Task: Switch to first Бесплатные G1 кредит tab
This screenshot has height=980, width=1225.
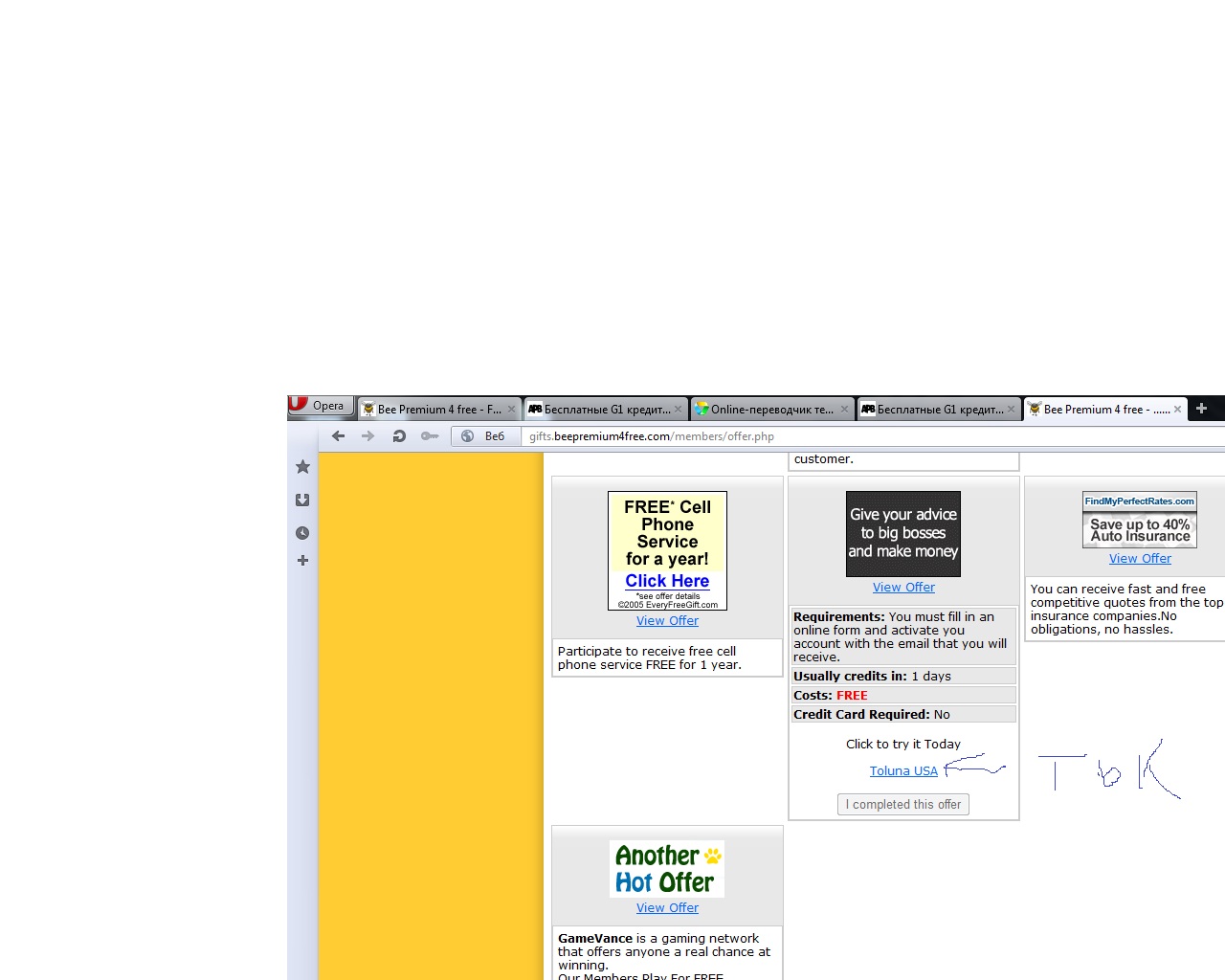Action: (x=606, y=410)
